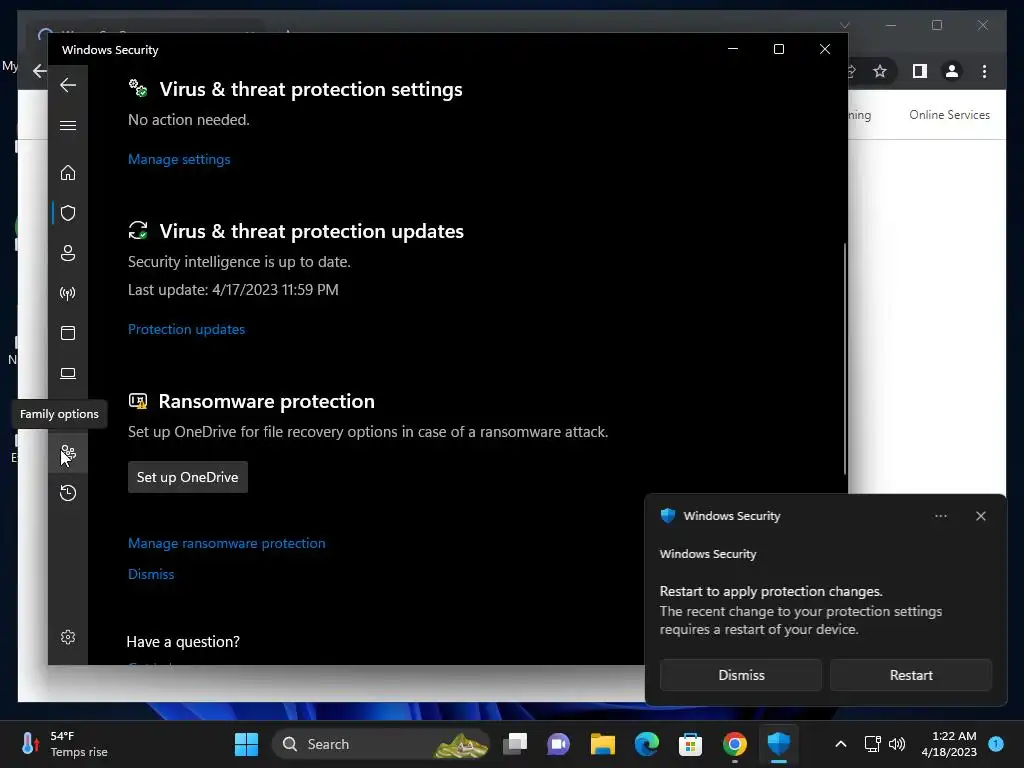Open Task View on the taskbar
The width and height of the screenshot is (1024, 768).
point(515,744)
